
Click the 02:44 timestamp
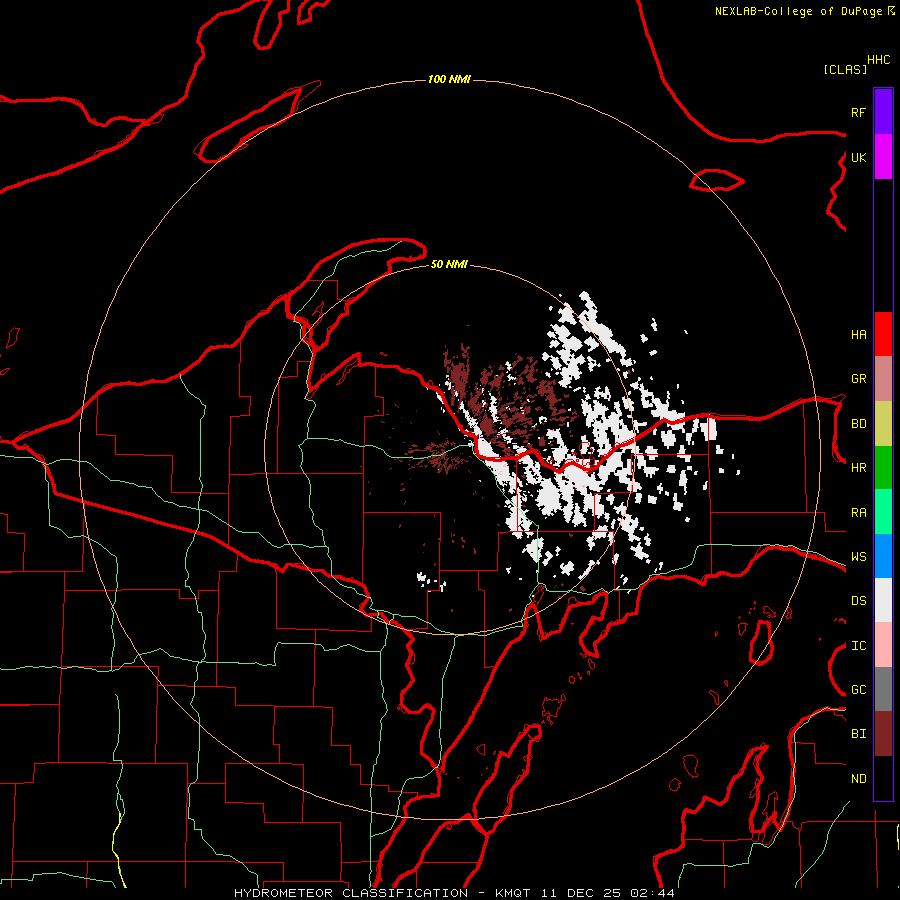(653, 893)
